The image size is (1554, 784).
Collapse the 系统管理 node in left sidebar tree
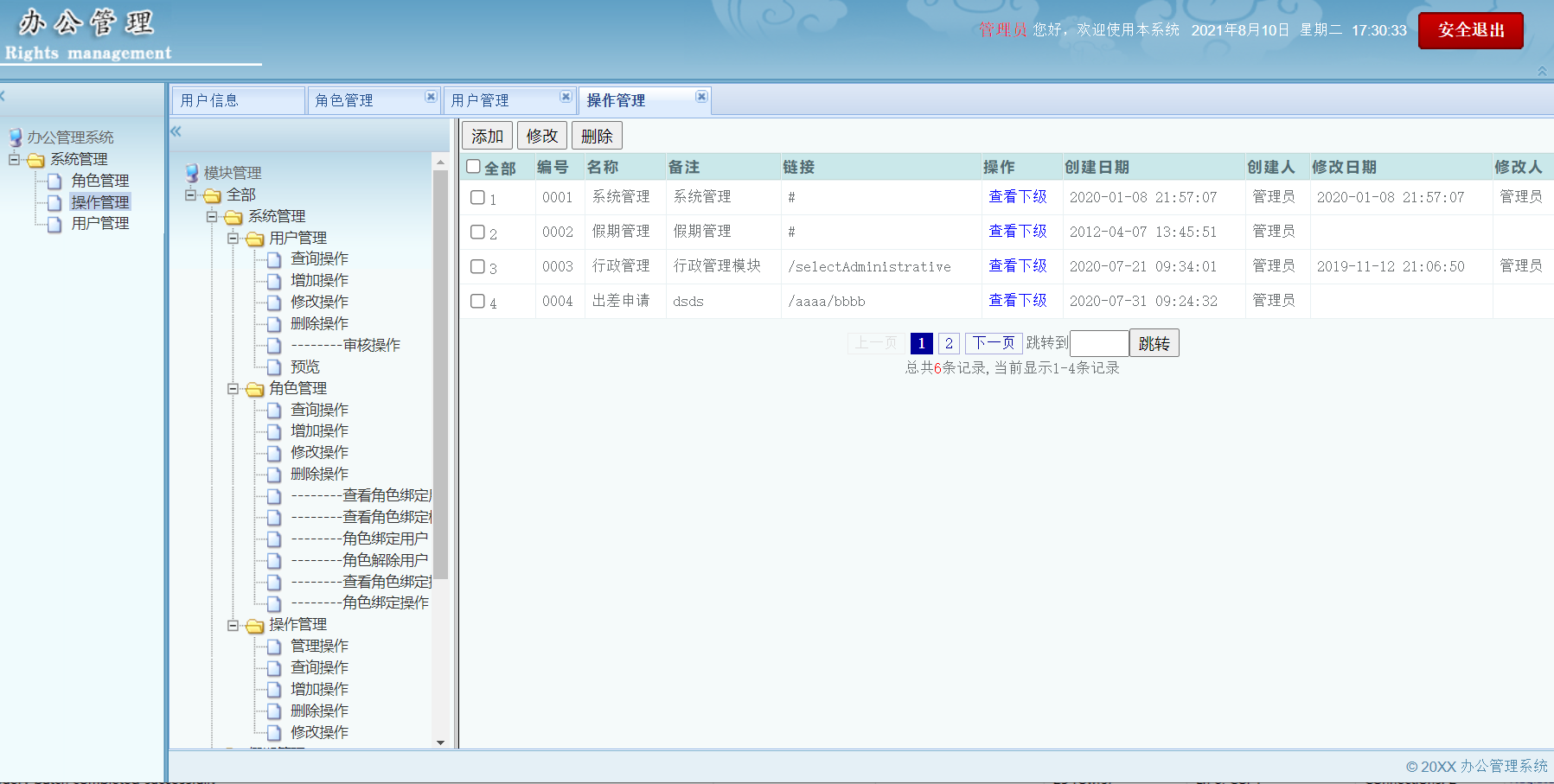[15, 160]
